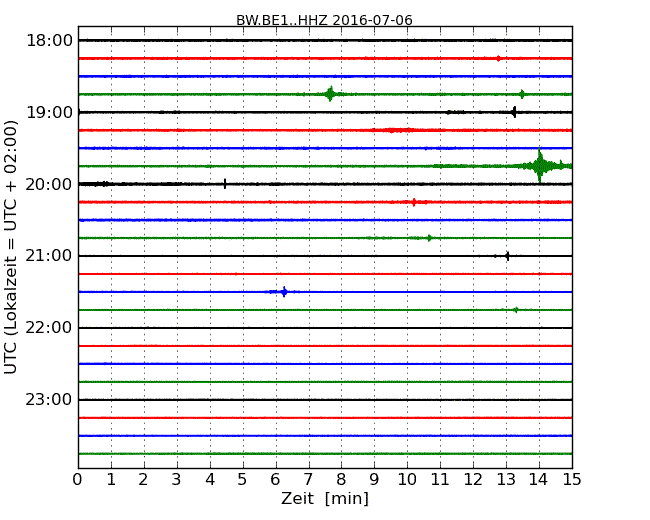Screen dimensions: 650x520
Task: Click the y-axis label UTC (Lokalzeit = UTC + 02:00)
Action: pos(10,248)
